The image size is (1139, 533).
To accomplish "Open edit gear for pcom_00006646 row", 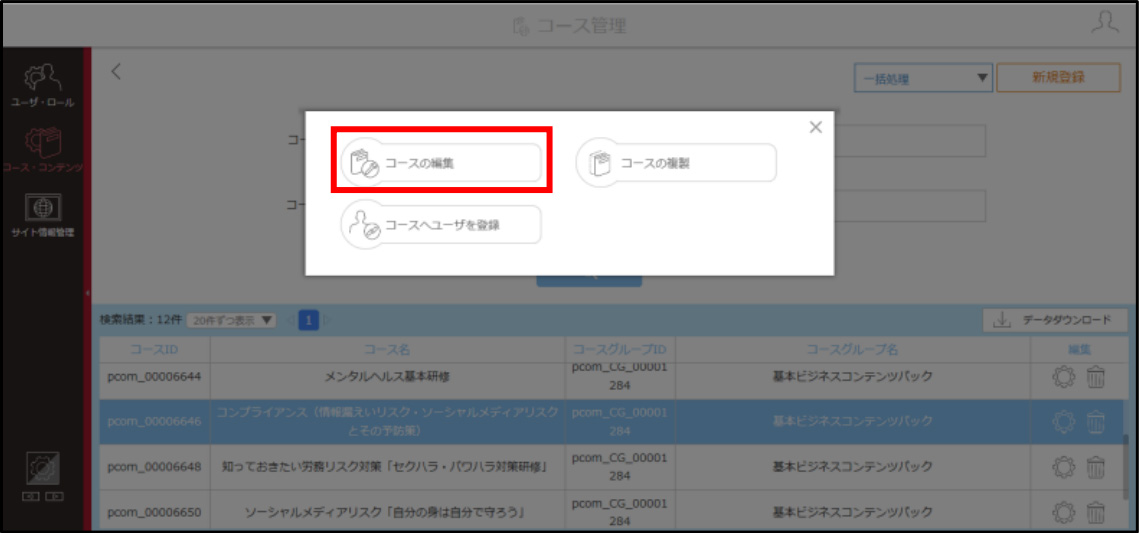I will pyautogui.click(x=1063, y=421).
